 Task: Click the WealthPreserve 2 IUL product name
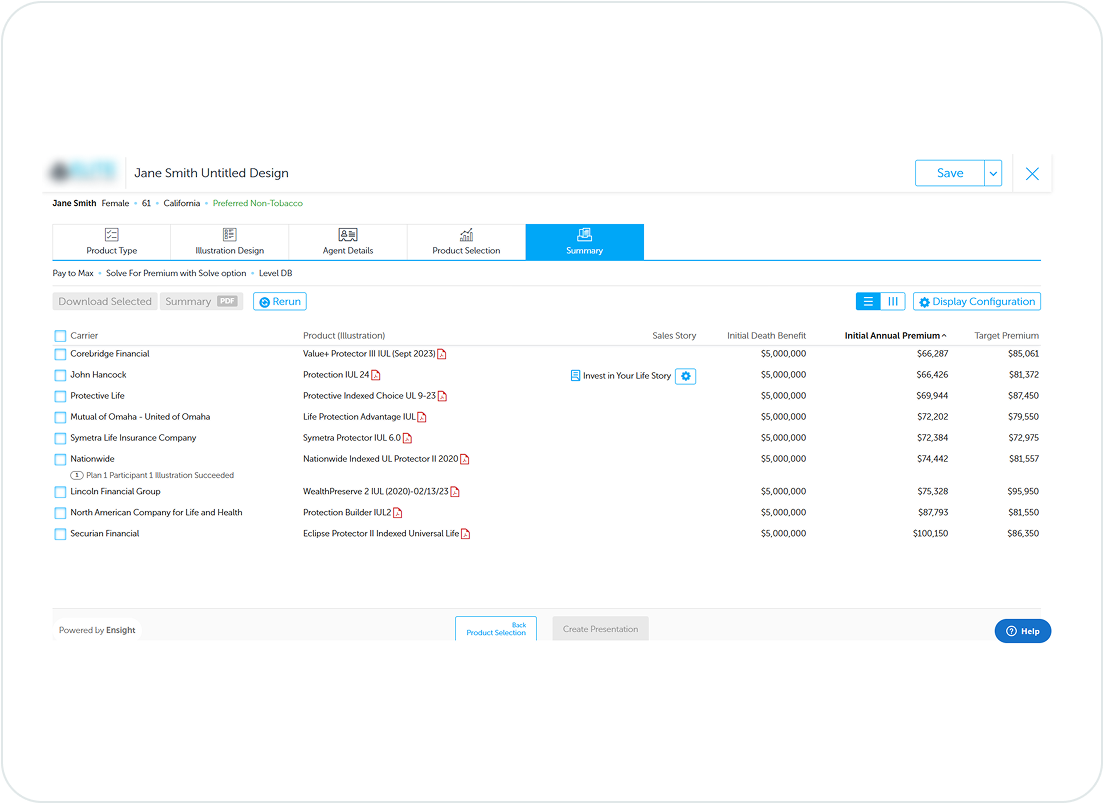[x=376, y=492]
